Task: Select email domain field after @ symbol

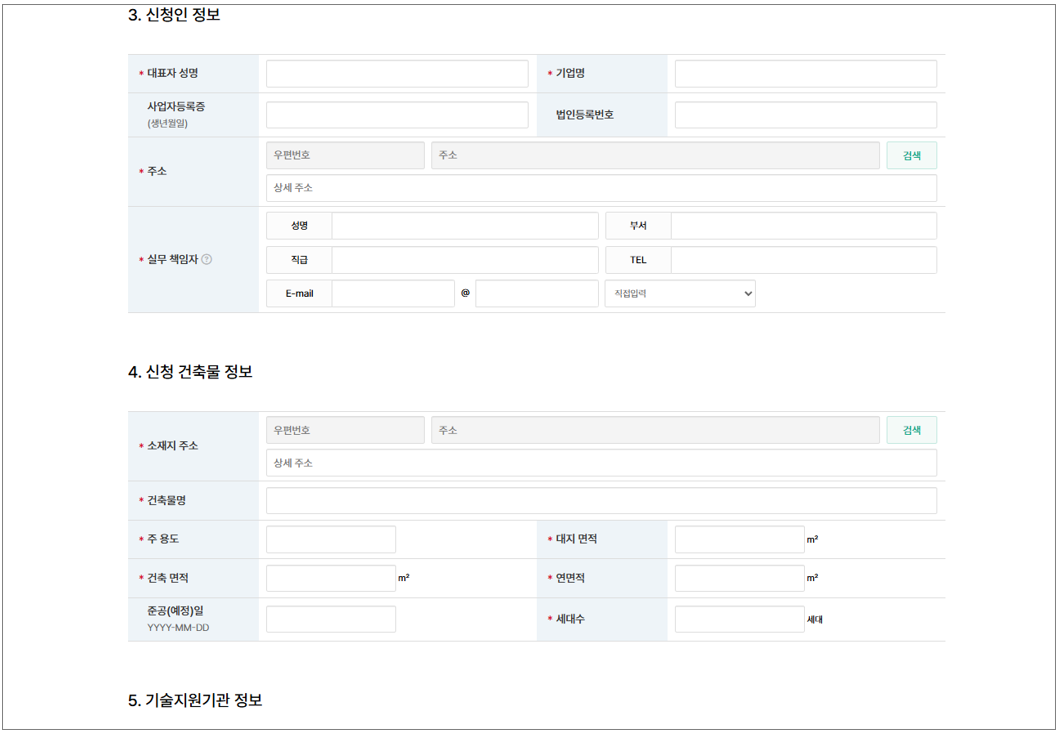Action: coord(536,294)
